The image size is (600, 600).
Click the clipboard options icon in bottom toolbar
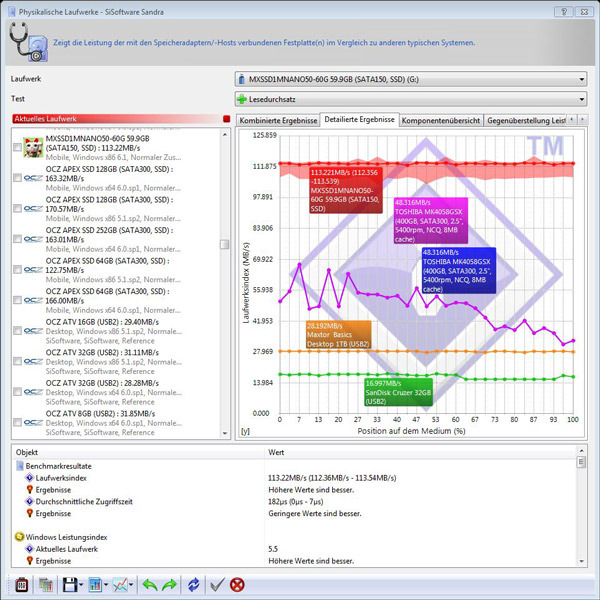(x=21, y=585)
